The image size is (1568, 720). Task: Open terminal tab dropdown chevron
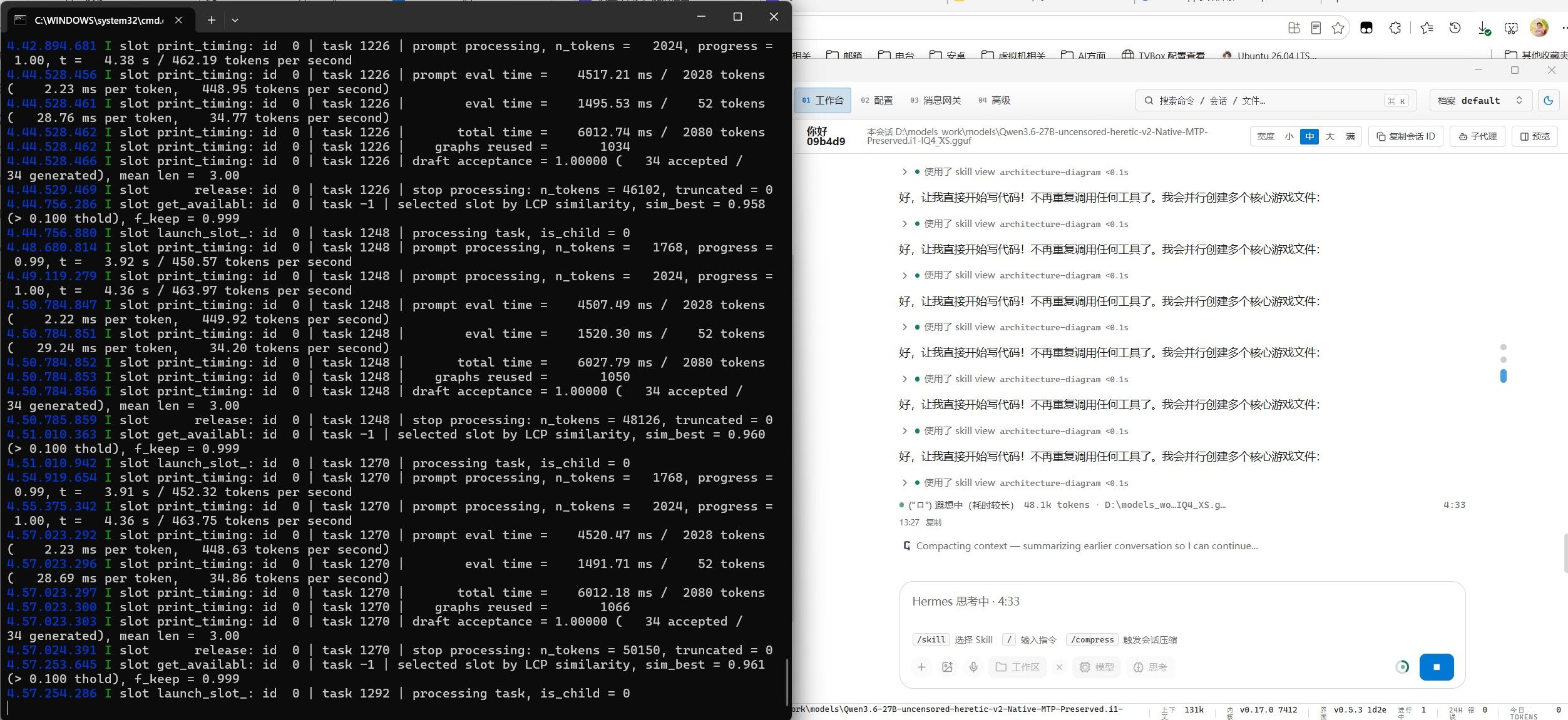point(235,20)
